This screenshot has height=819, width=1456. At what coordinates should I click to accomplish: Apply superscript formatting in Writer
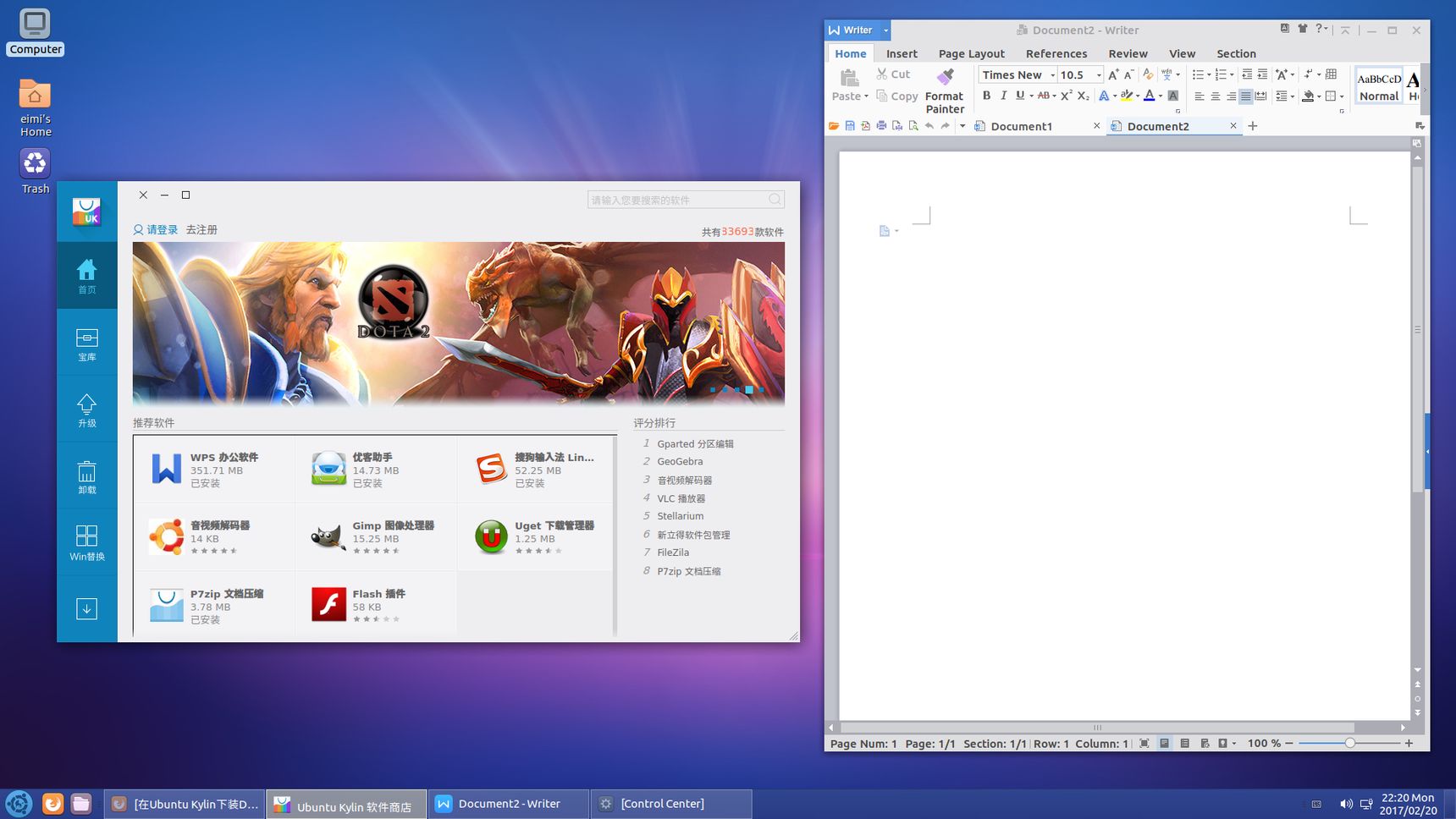tap(1067, 96)
